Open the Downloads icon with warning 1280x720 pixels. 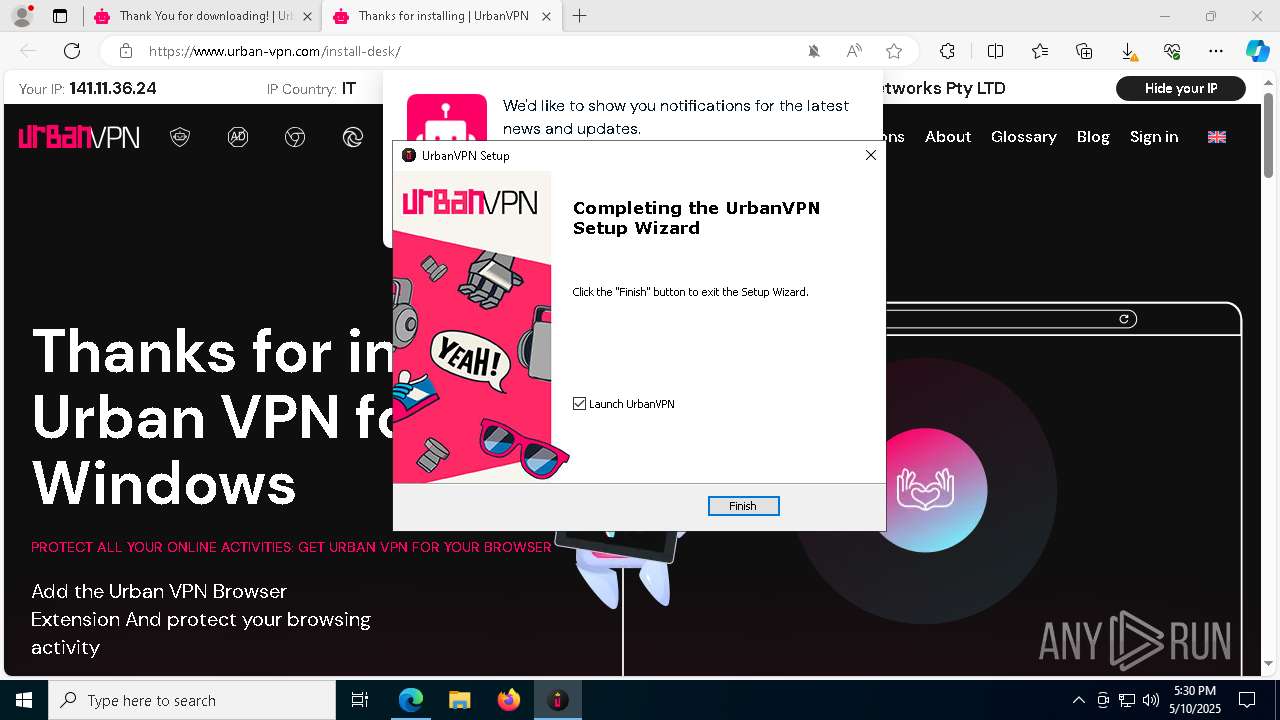point(1128,51)
